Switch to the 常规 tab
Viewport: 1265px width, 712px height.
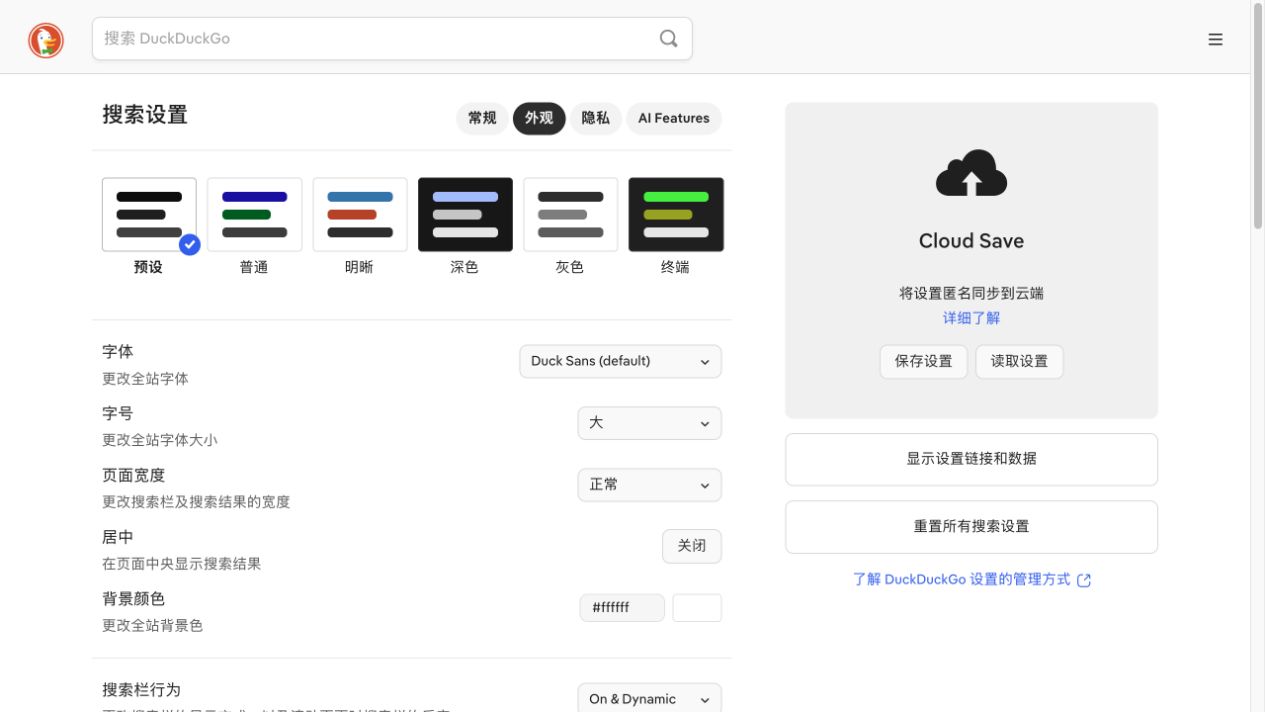482,118
